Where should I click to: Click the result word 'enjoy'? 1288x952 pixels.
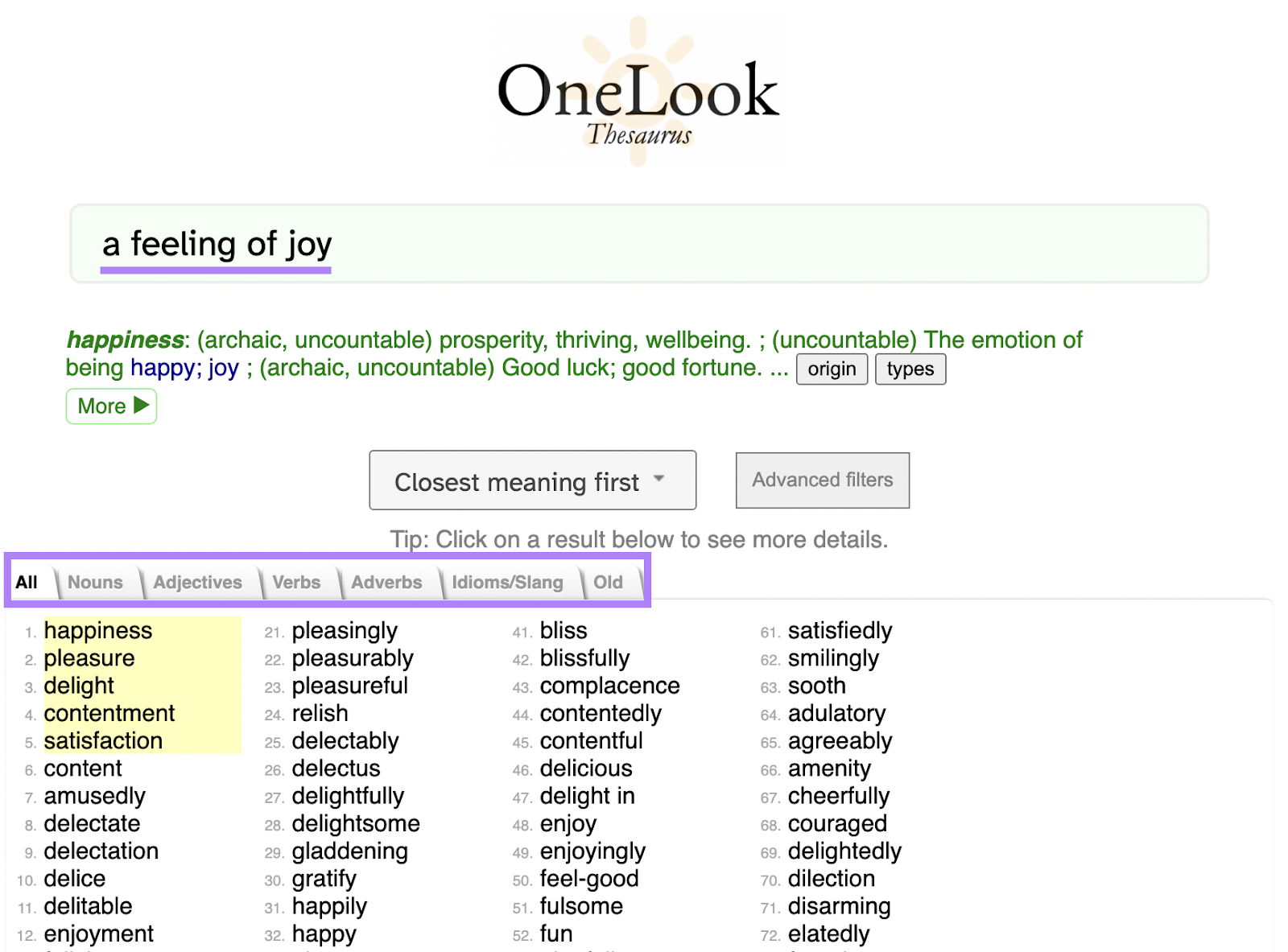(568, 823)
